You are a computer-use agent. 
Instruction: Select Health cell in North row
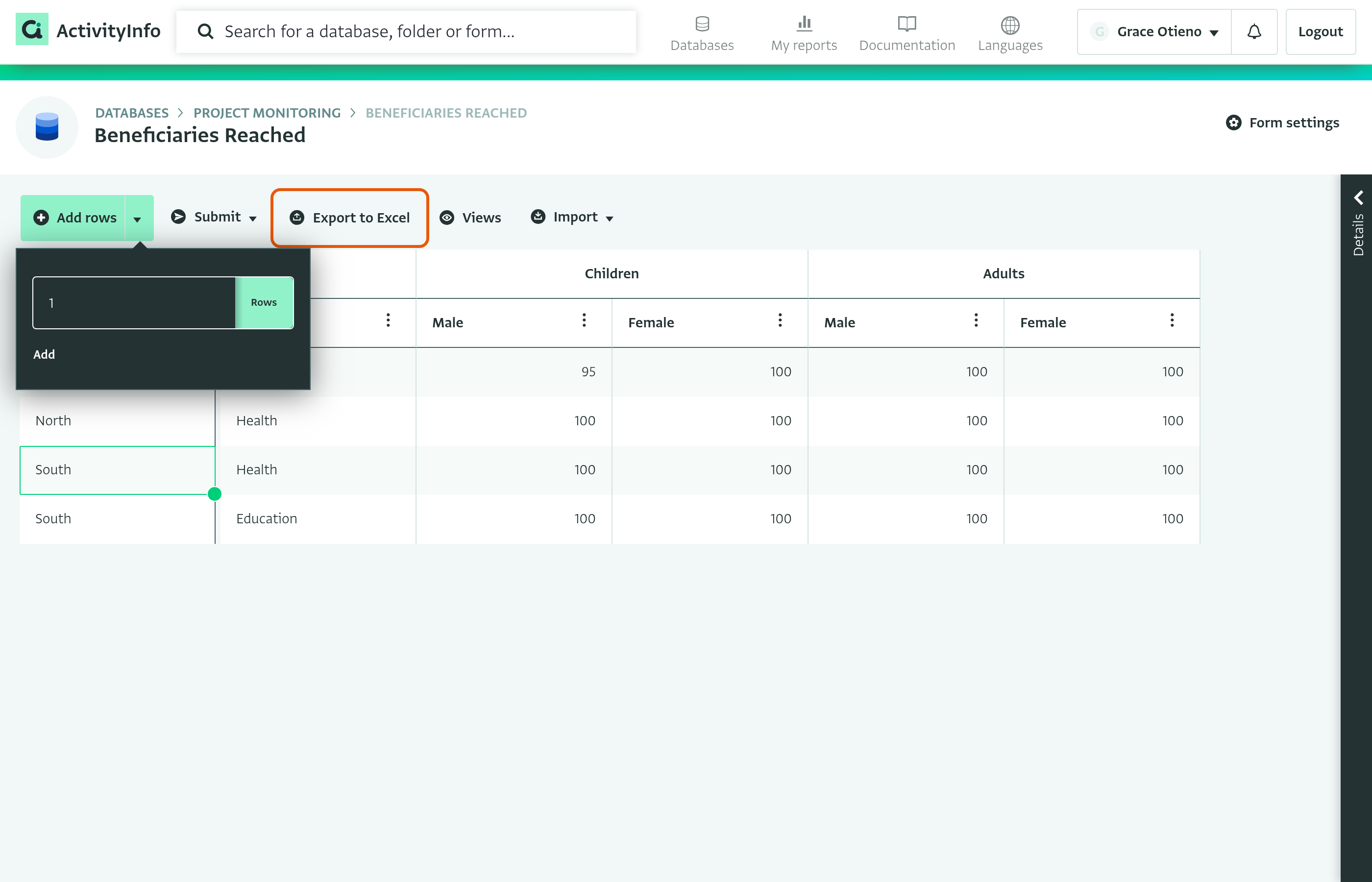tap(318, 421)
